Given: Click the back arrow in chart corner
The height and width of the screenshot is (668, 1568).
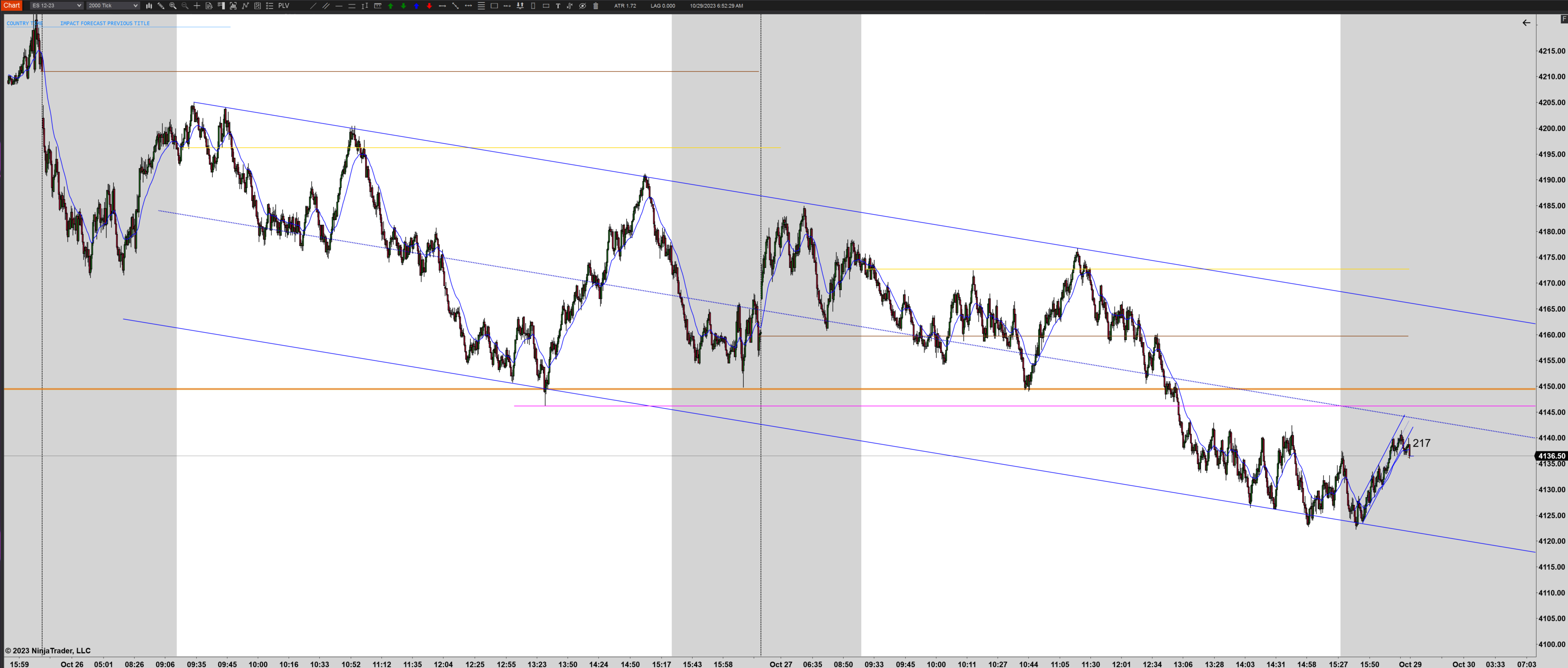Looking at the screenshot, I should point(1526,22).
